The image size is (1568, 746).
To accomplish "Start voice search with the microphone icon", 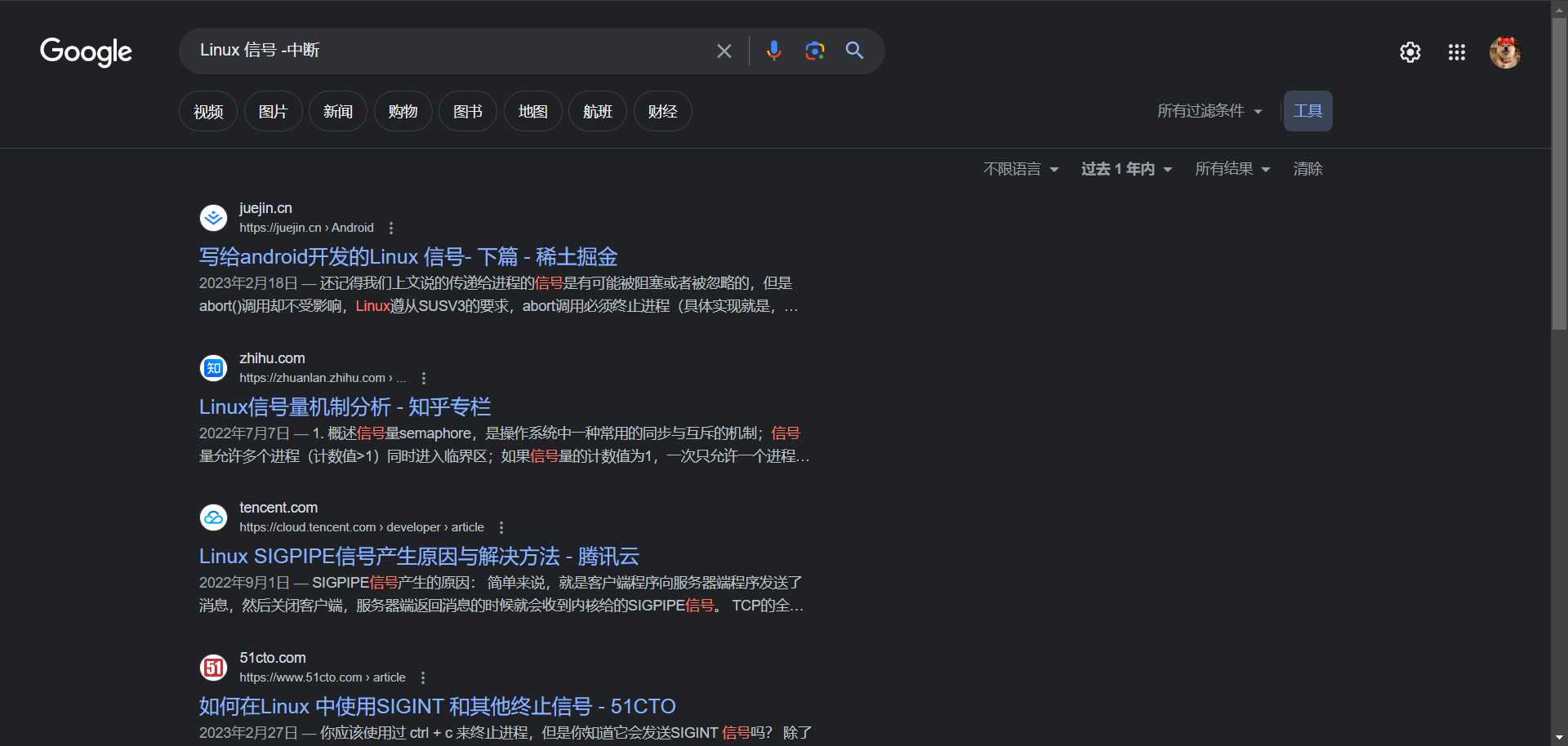I will [x=774, y=51].
